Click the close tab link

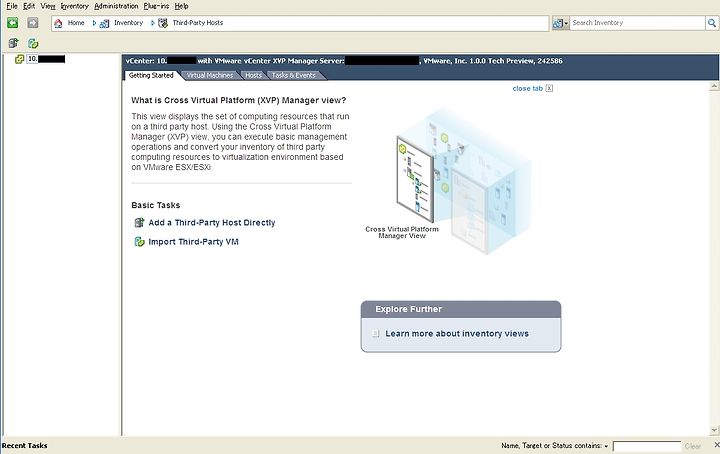pyautogui.click(x=528, y=89)
